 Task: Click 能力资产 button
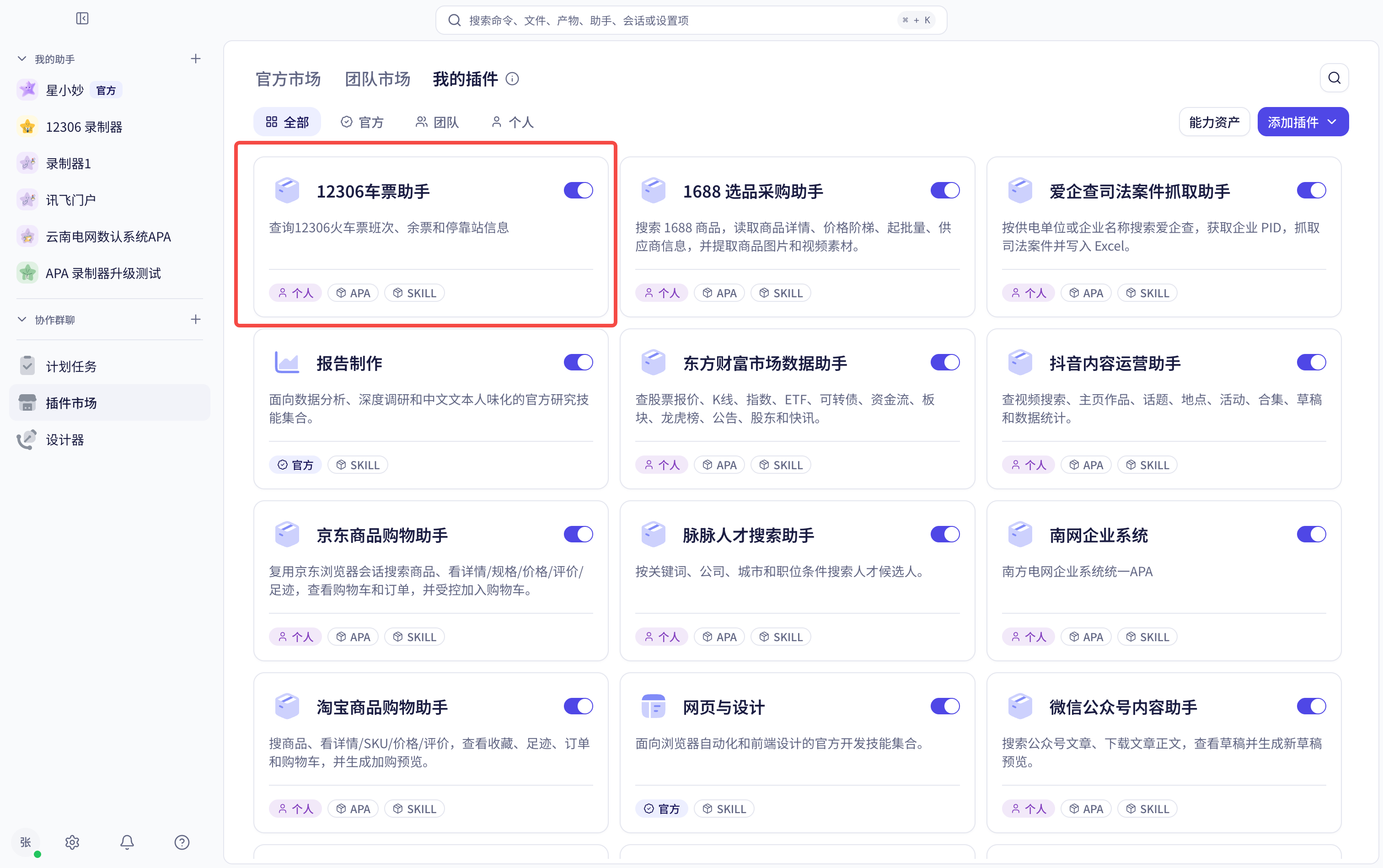click(1214, 122)
